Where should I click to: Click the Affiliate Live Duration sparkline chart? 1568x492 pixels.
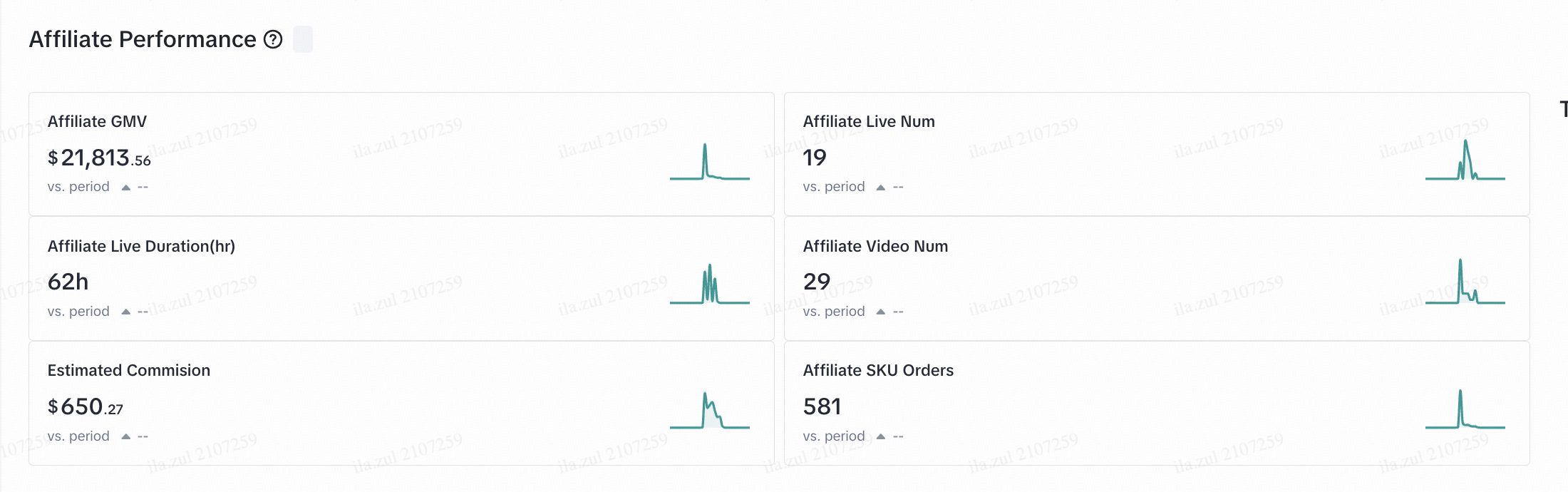point(709,285)
